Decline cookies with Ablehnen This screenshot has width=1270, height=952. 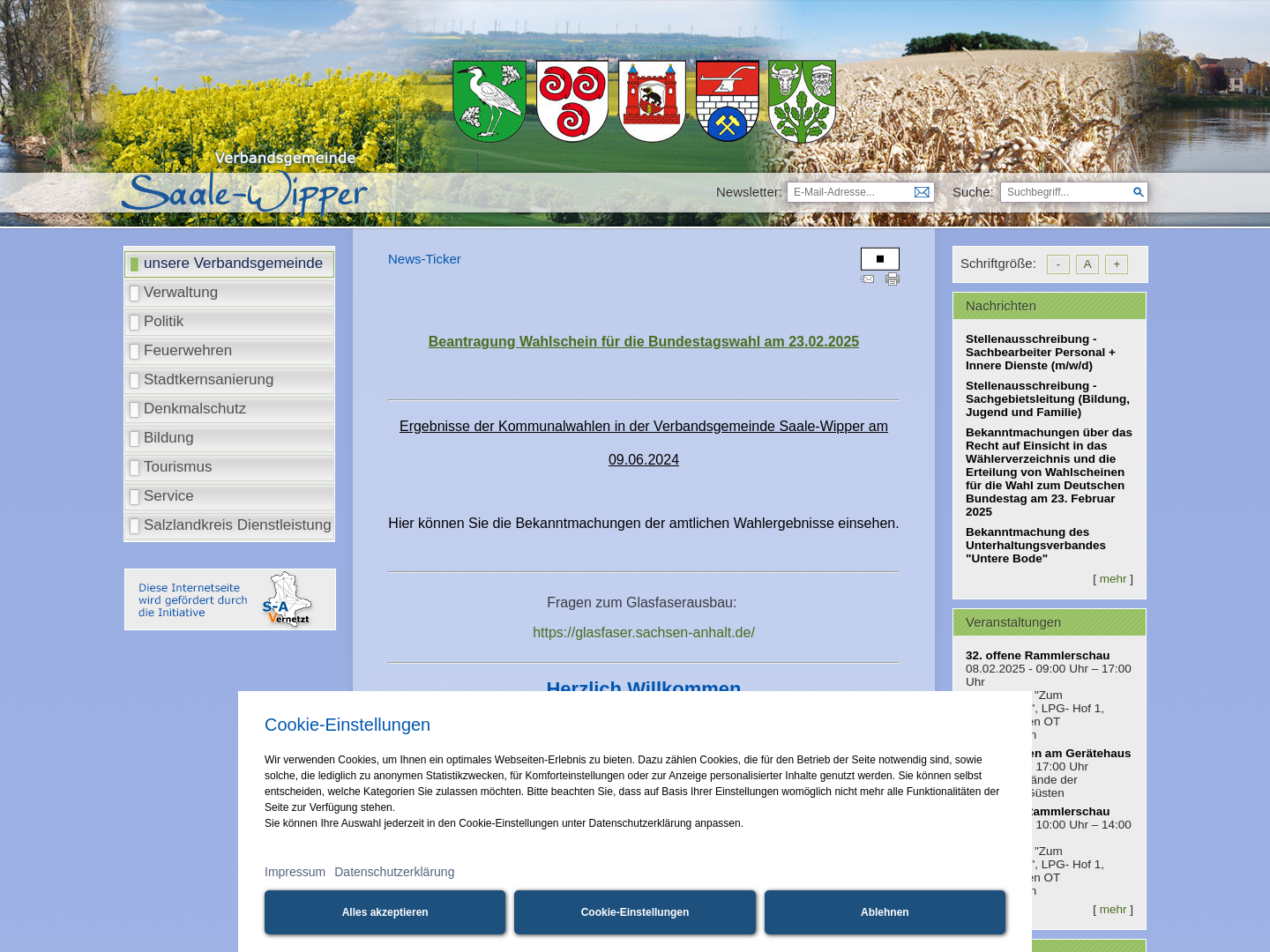coord(885,912)
